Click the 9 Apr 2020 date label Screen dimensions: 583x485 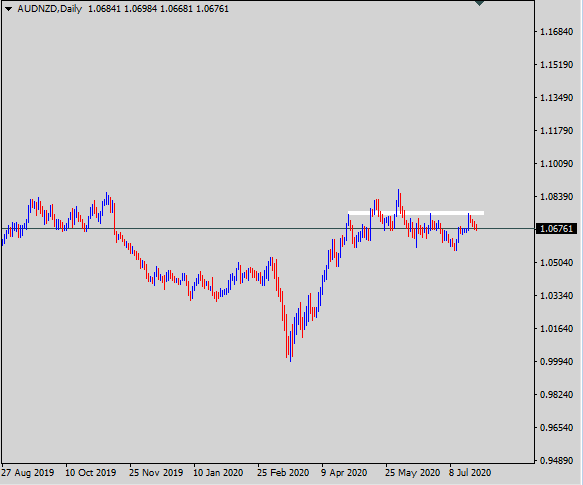click(x=344, y=473)
